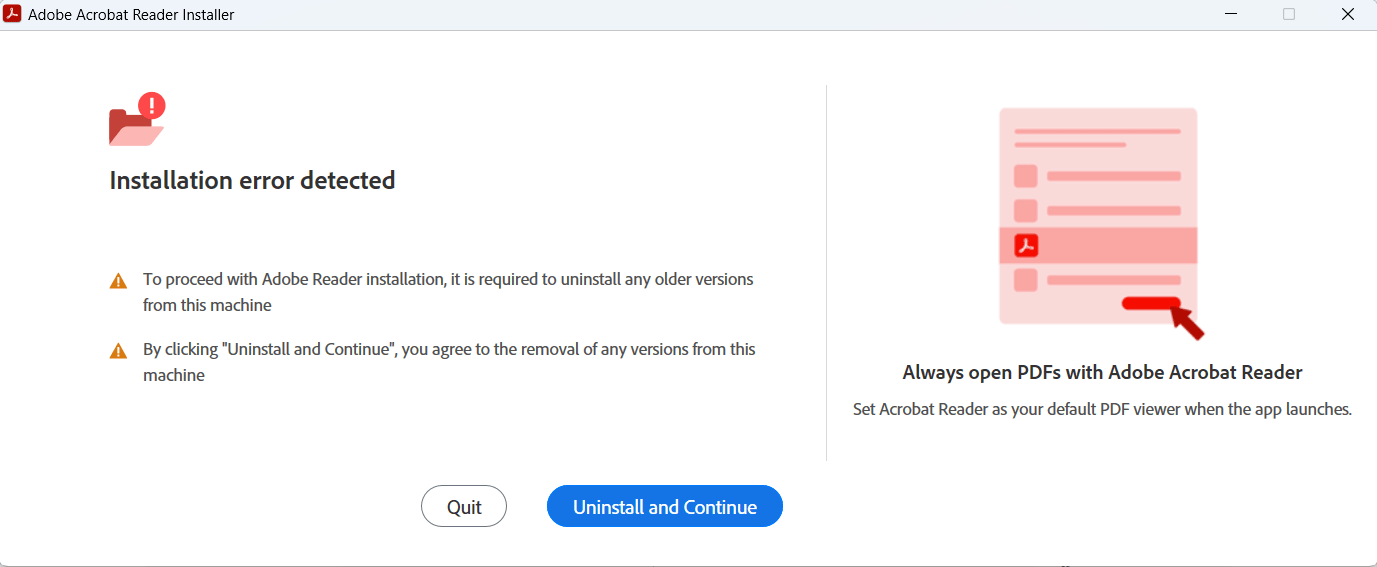Click the first orange warning triangle icon
The width and height of the screenshot is (1377, 567).
pos(119,281)
